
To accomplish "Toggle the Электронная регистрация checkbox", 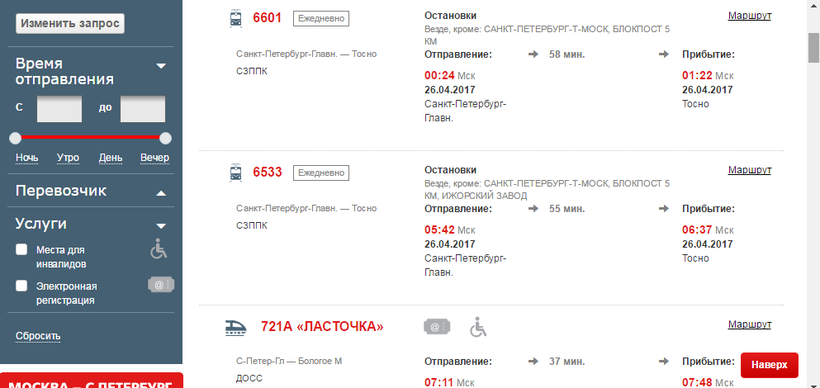I will pos(21,286).
